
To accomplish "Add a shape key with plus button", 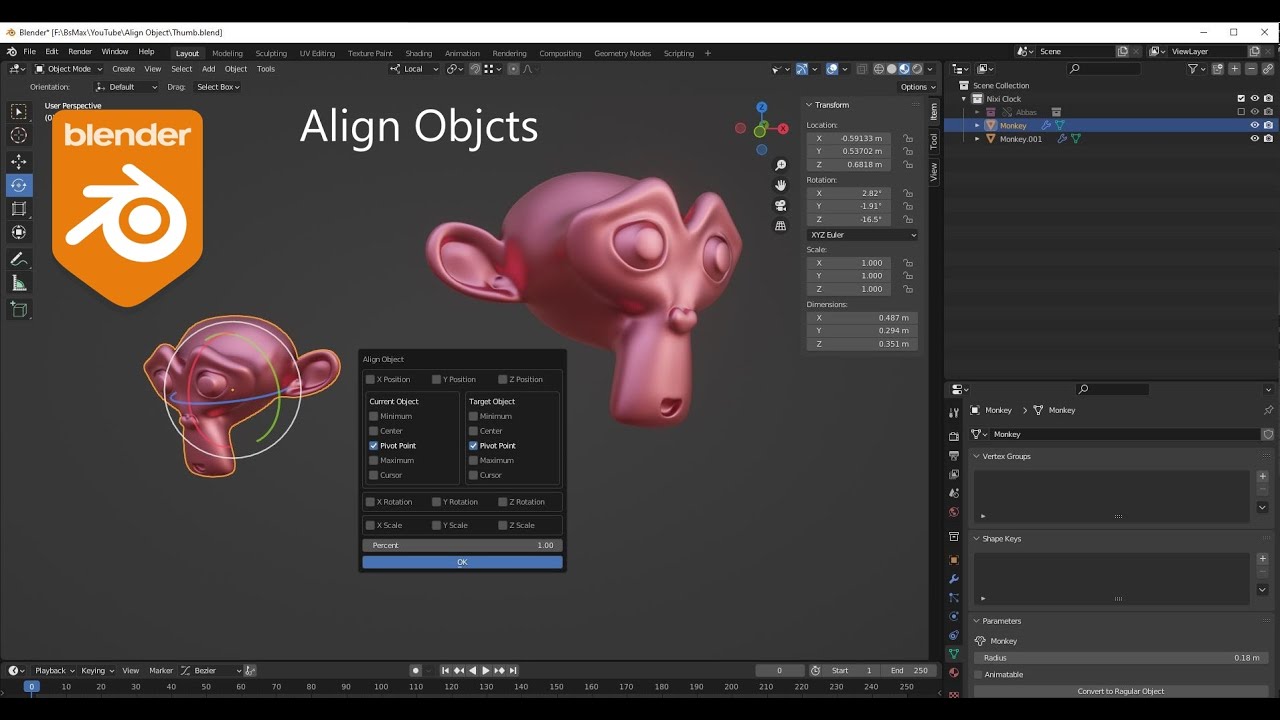I will [x=1262, y=558].
